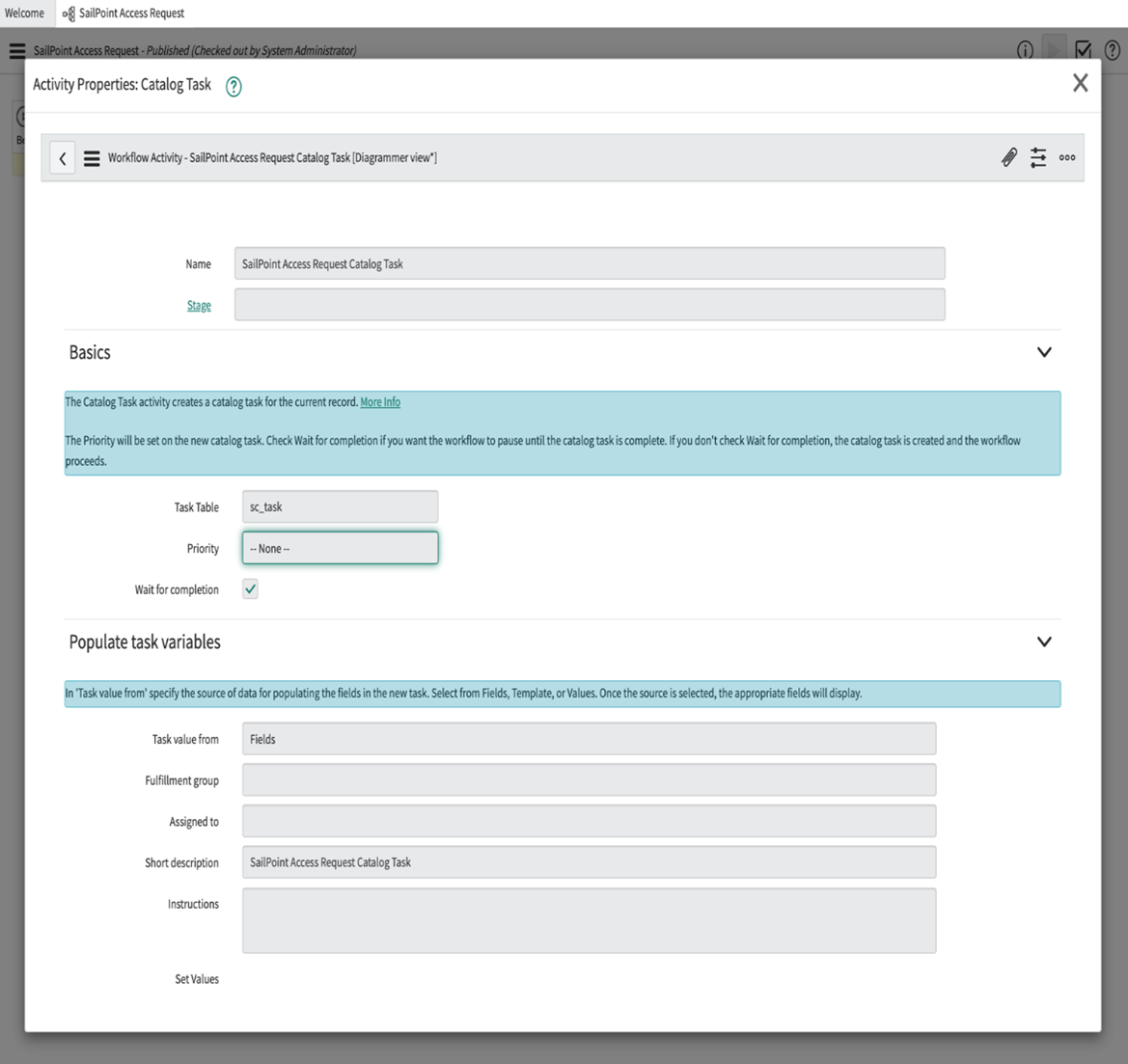Open the workflow hamburger menu in background

pyautogui.click(x=17, y=51)
